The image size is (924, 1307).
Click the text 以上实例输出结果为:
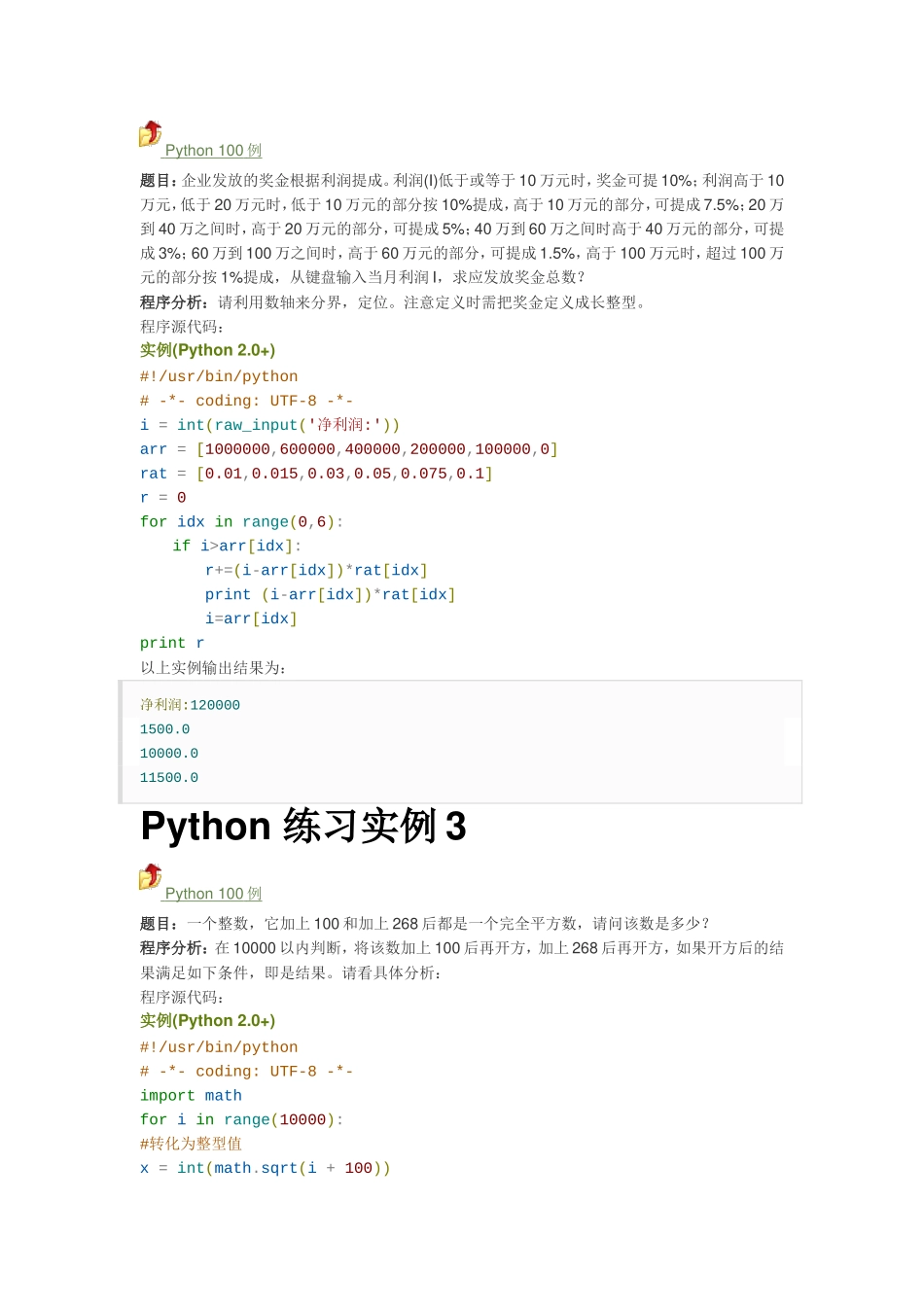pos(213,668)
